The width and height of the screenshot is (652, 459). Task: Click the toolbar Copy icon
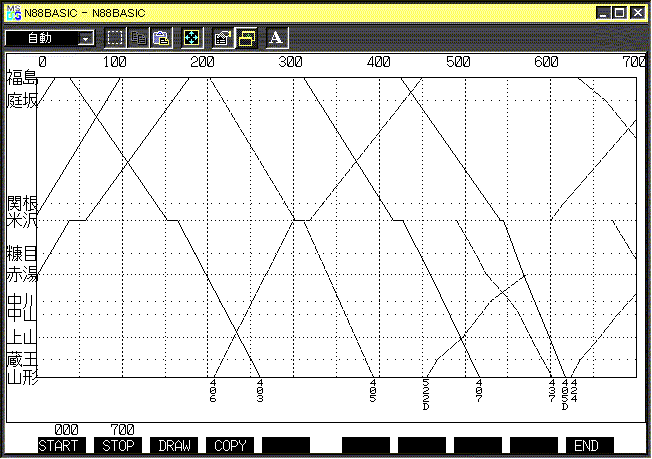(139, 38)
